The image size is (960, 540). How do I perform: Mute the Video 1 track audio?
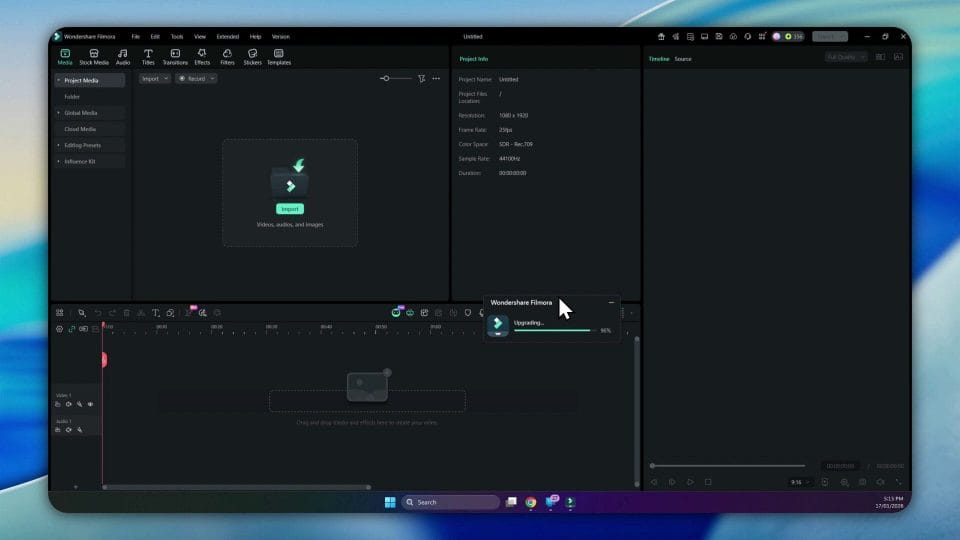pos(69,405)
